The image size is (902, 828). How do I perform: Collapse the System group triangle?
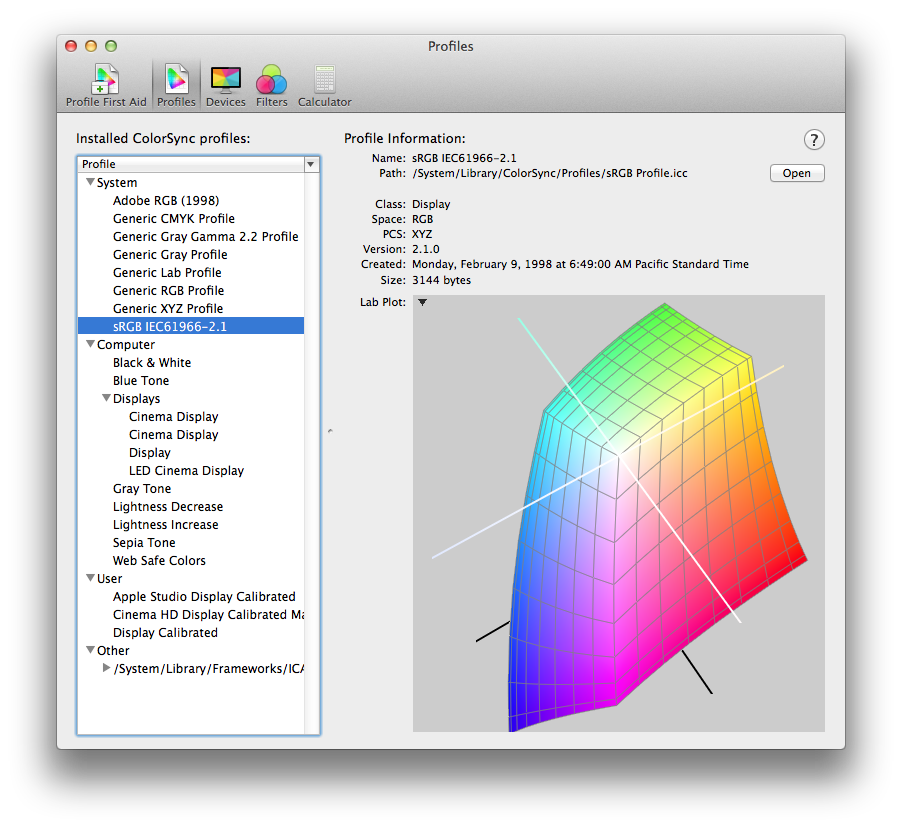tap(90, 183)
